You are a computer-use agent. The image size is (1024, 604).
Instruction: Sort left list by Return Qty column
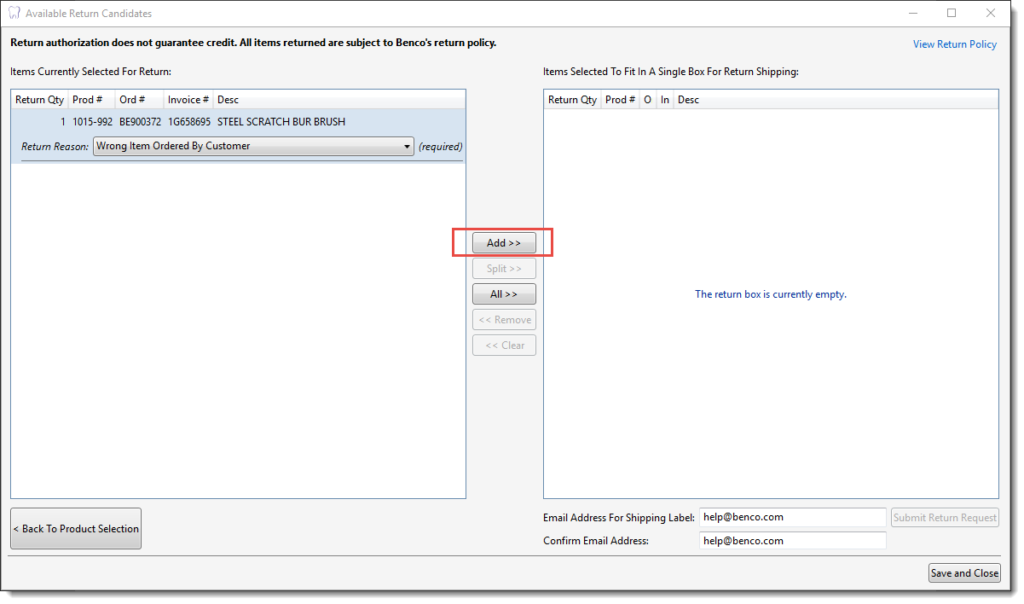tap(39, 100)
